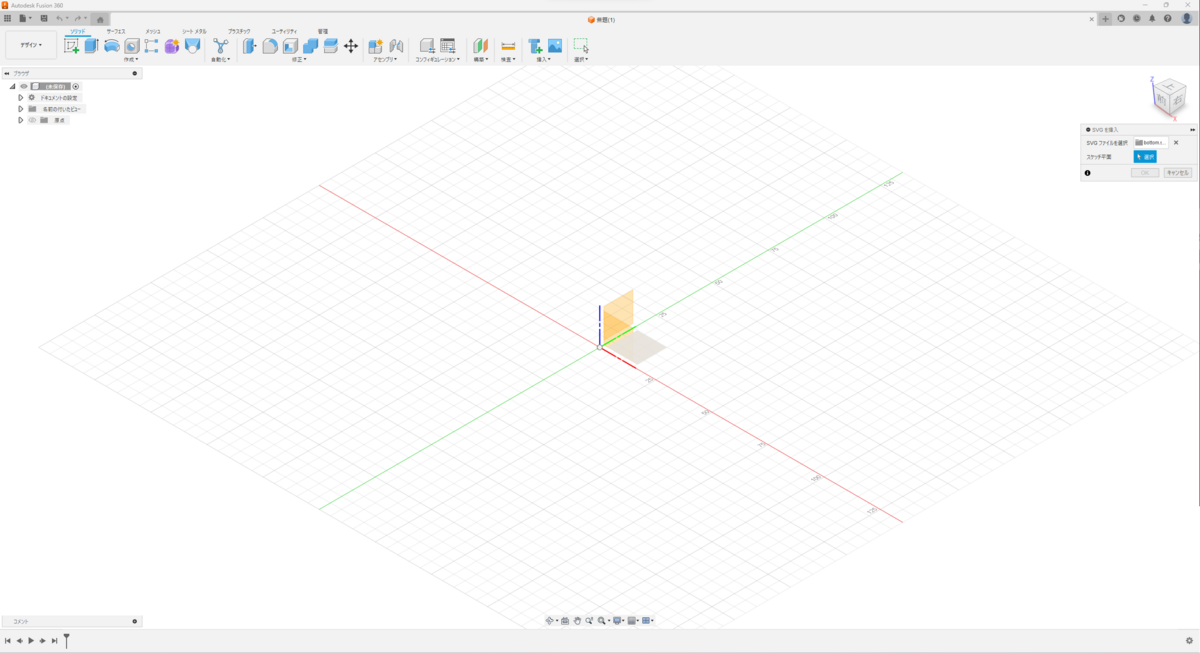This screenshot has height=653, width=1200.
Task: Open the Job Status clock icon
Action: pos(1137,18)
